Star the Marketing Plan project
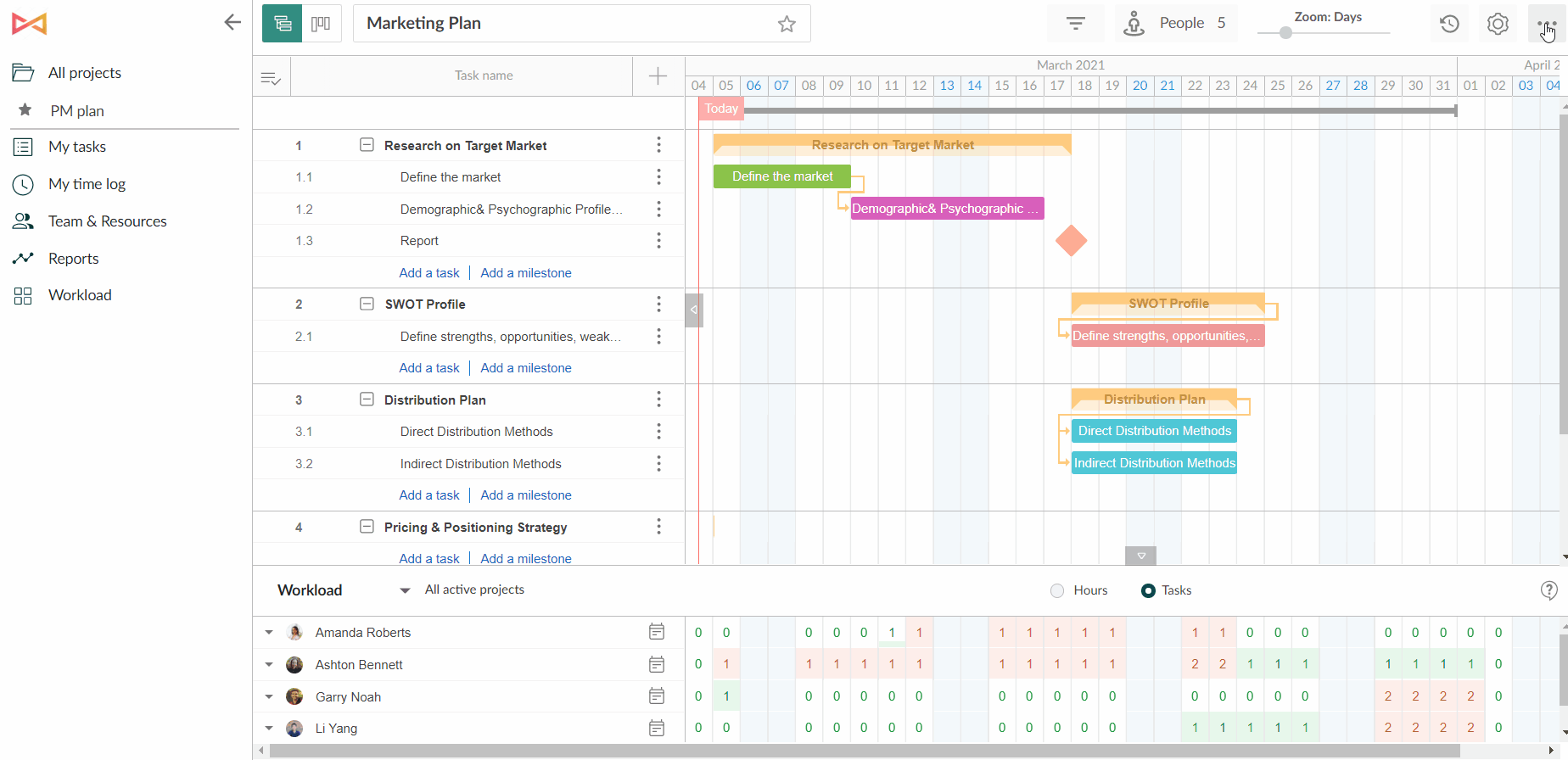This screenshot has height=760, width=1568. click(x=787, y=24)
